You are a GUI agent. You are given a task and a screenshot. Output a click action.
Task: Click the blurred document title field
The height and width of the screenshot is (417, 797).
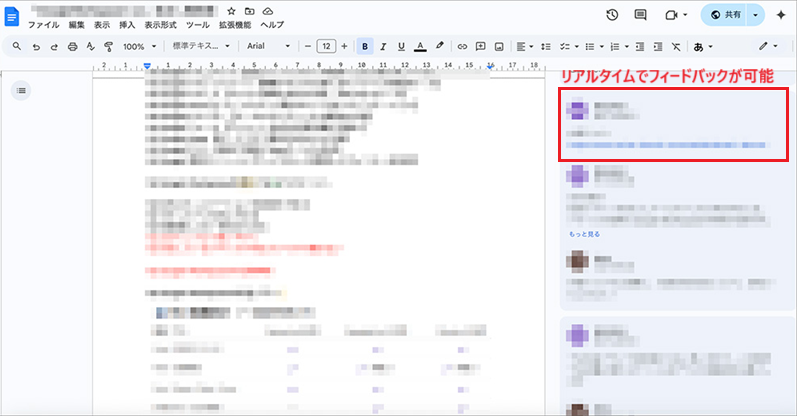[124, 11]
